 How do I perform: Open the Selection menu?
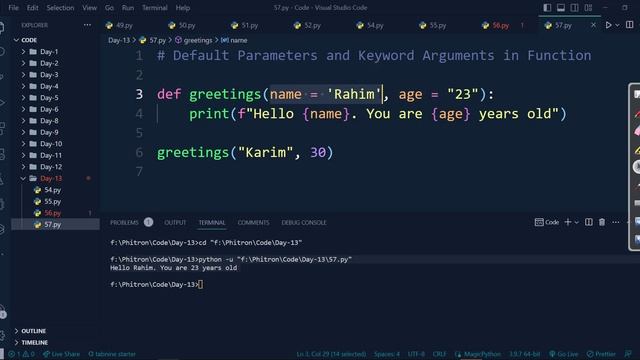[60, 8]
